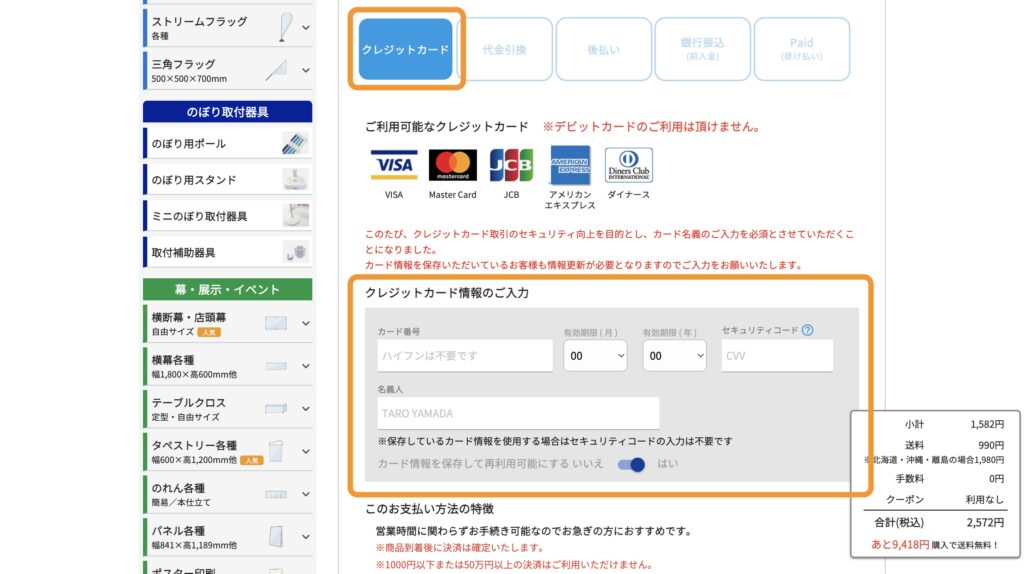Viewport: 1024px width, 574px height.
Task: Click the Diners Club card logo
Action: pyautogui.click(x=628, y=165)
